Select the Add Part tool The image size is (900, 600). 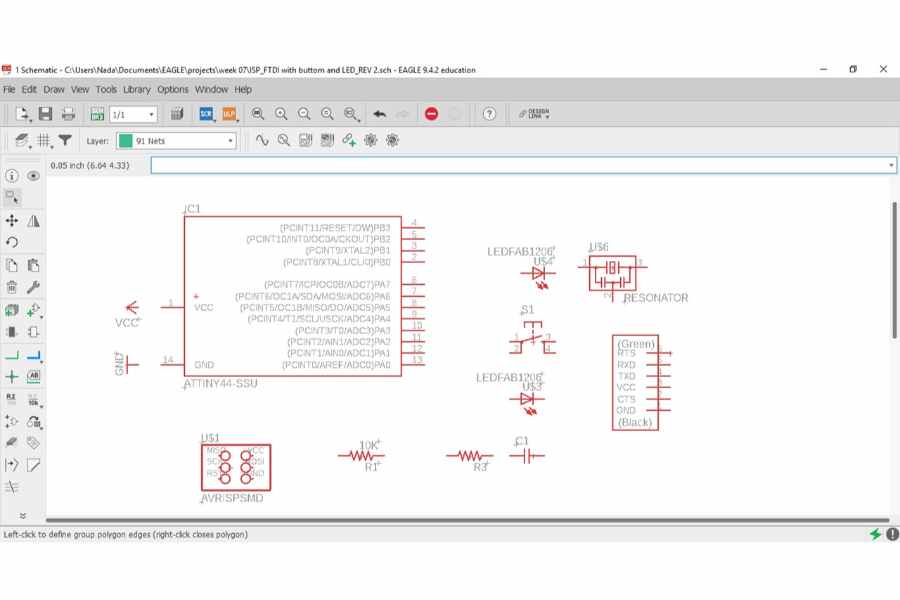click(11, 310)
